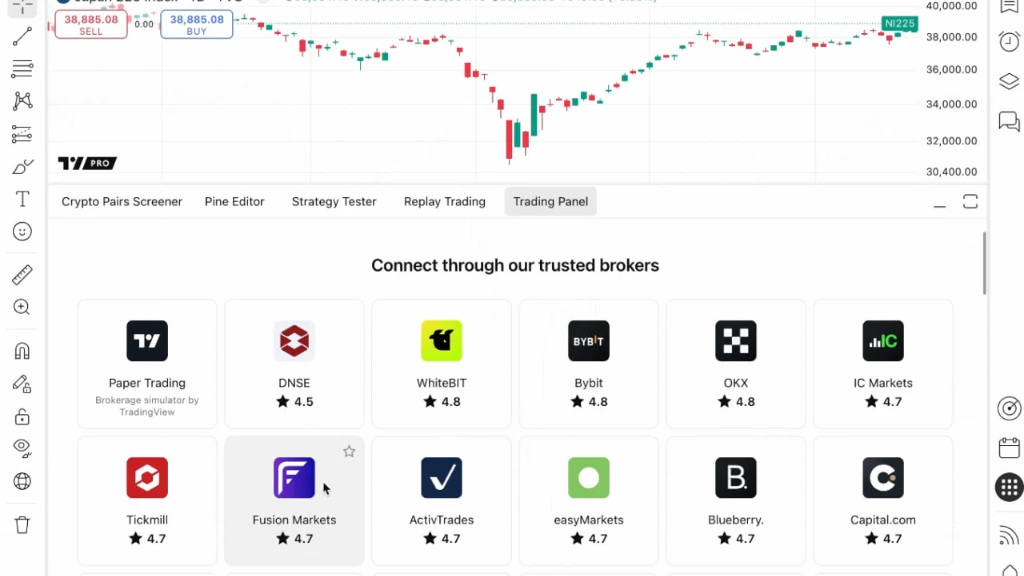Select the Paper Trading broker card
Viewport: 1024px width, 576px height.
coord(147,364)
